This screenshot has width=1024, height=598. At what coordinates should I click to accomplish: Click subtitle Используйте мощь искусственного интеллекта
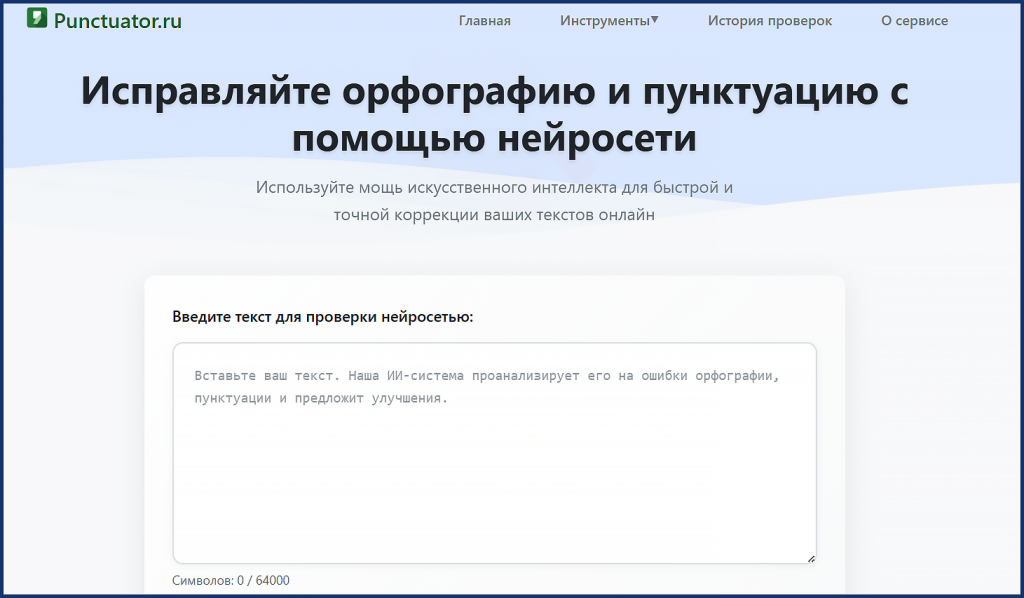[494, 200]
